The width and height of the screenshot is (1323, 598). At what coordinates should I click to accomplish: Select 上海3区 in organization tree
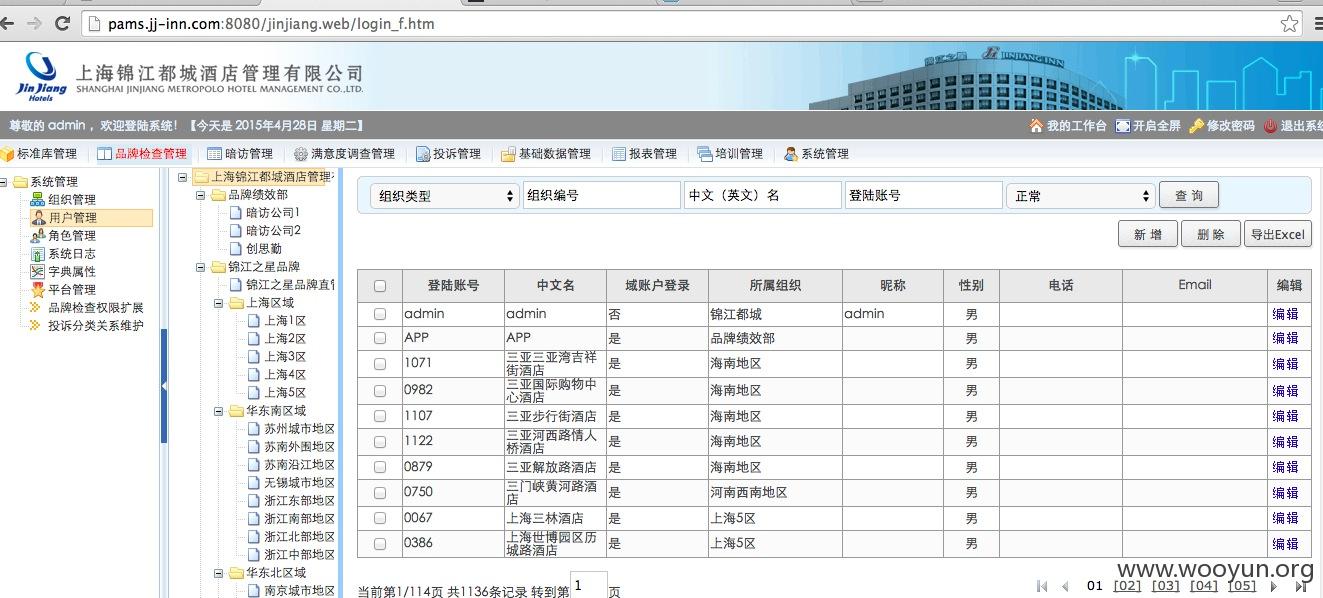(285, 357)
